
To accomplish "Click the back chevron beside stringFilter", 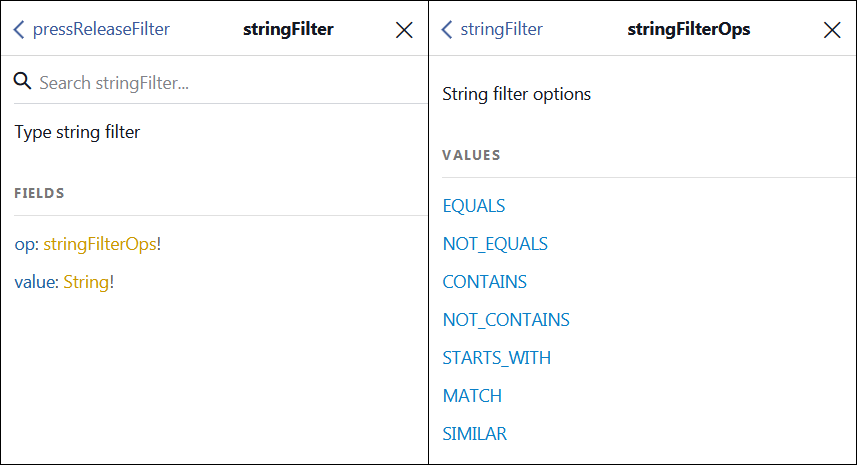I will [x=447, y=30].
